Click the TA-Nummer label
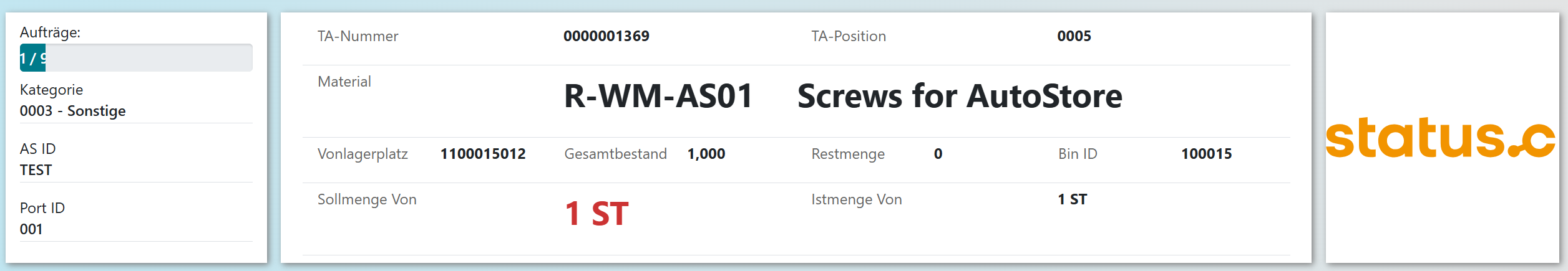 358,36
